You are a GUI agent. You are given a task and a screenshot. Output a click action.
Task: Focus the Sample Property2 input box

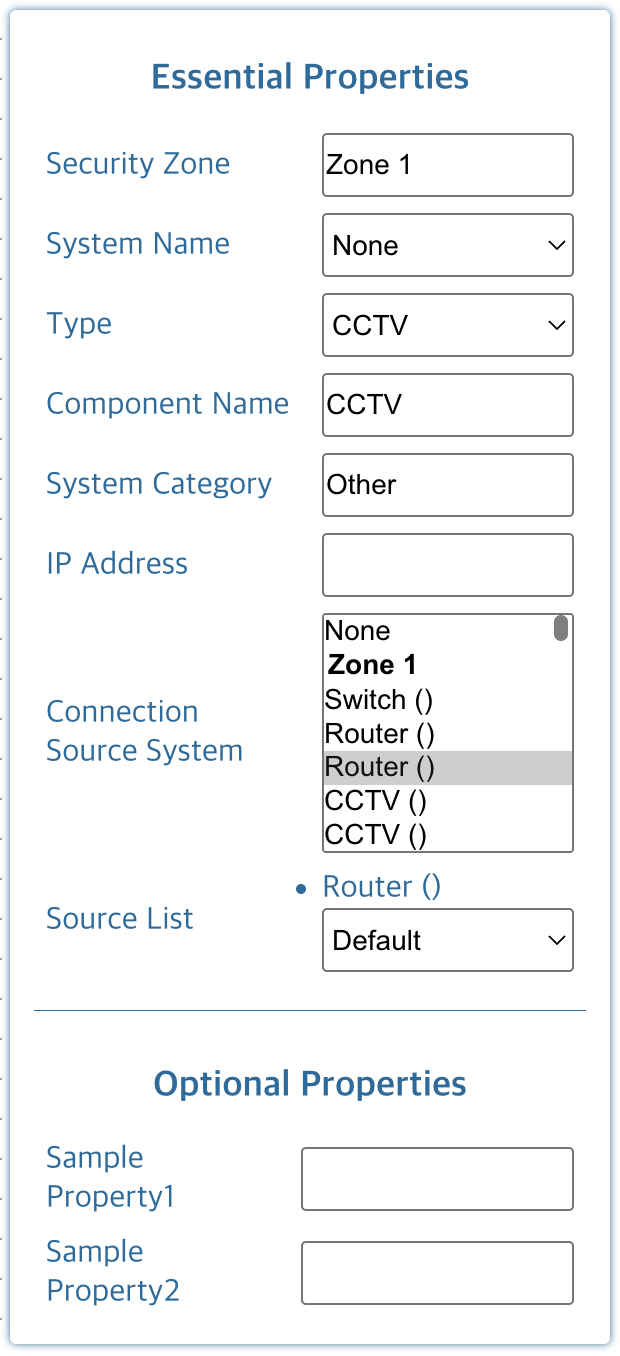point(437,1273)
